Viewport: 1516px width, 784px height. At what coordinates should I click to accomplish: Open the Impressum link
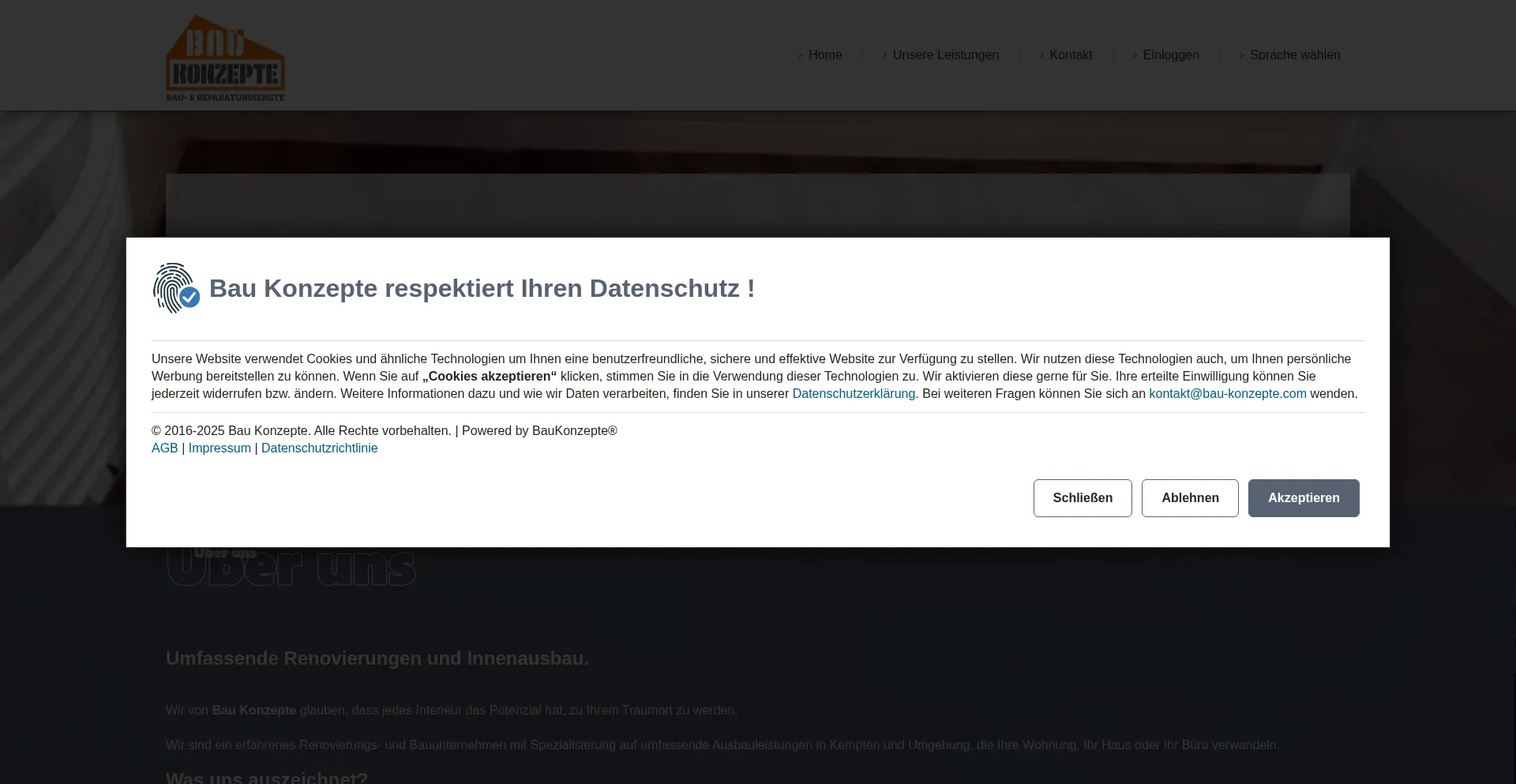pos(220,448)
